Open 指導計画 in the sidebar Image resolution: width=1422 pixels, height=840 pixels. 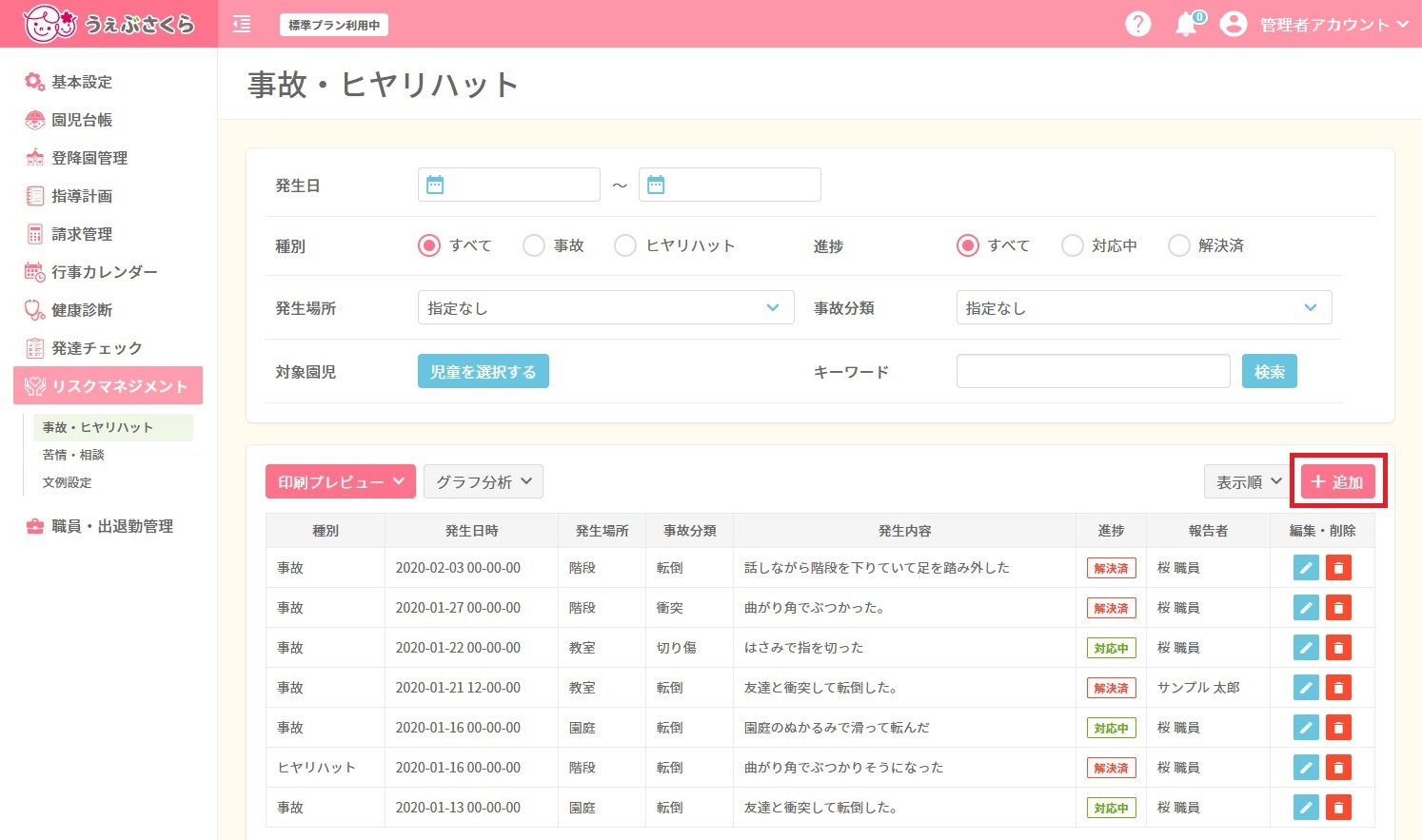click(x=81, y=196)
